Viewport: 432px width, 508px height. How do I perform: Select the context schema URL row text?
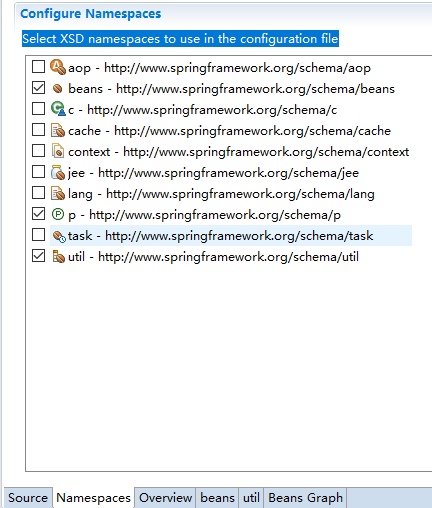pos(238,152)
